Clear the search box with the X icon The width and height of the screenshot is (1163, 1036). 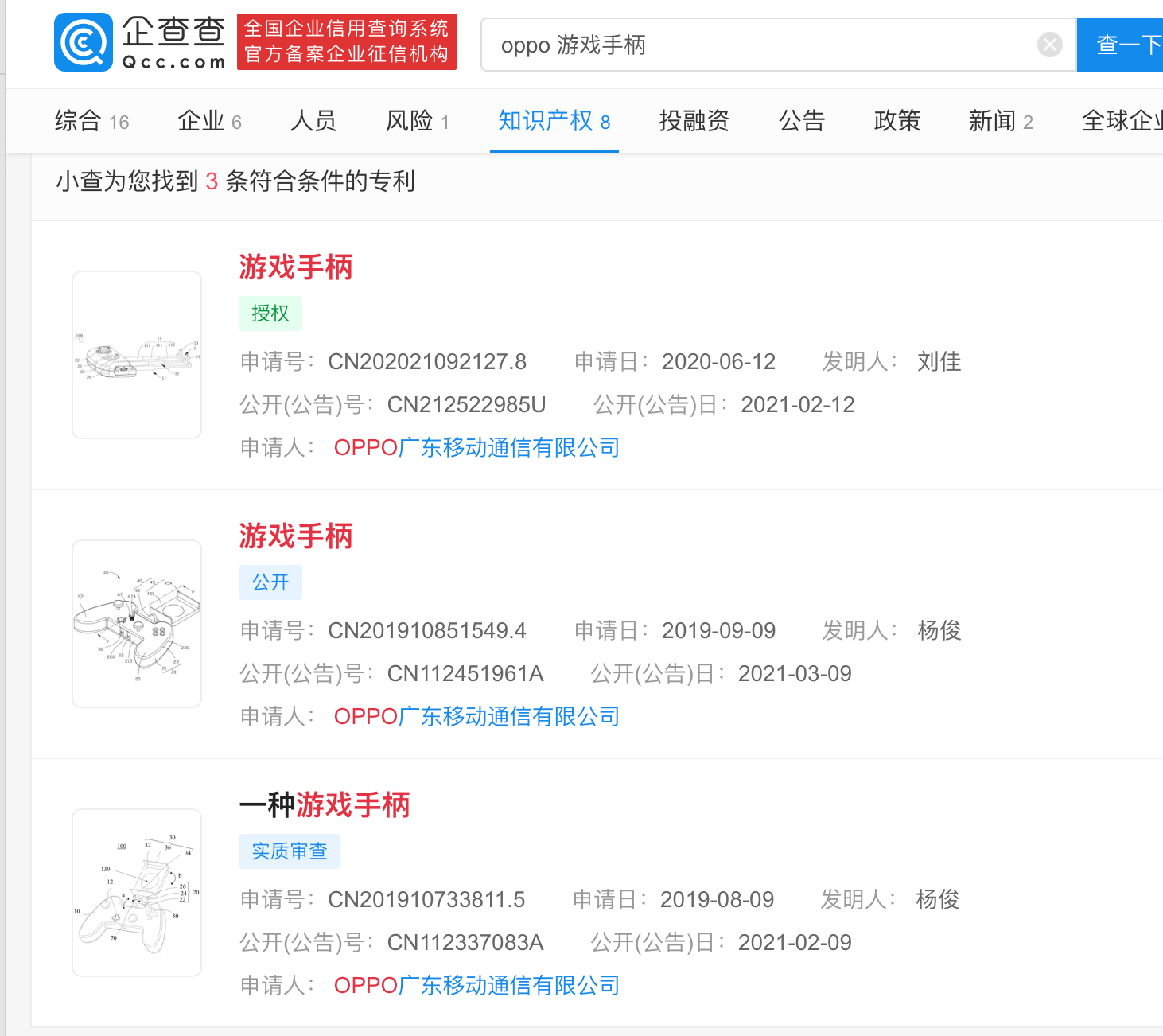pyautogui.click(x=1049, y=45)
